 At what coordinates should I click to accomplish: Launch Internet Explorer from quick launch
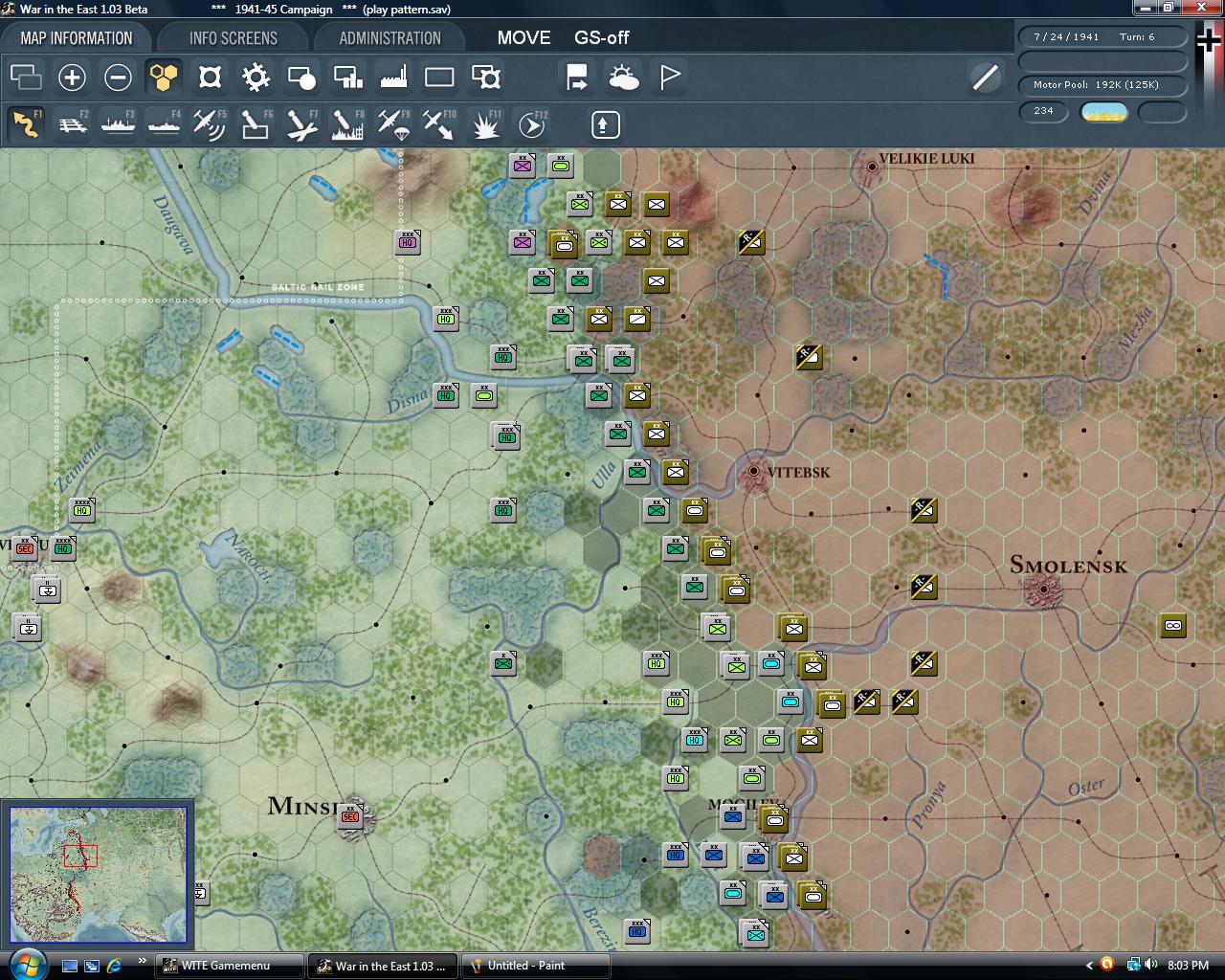point(115,966)
